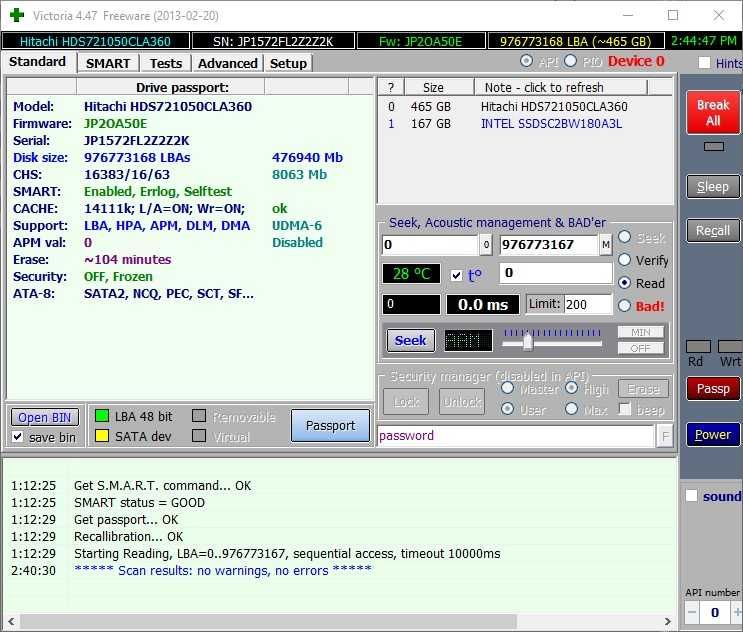This screenshot has width=743, height=632.
Task: Toggle the Removable checkbox
Action: point(199,416)
